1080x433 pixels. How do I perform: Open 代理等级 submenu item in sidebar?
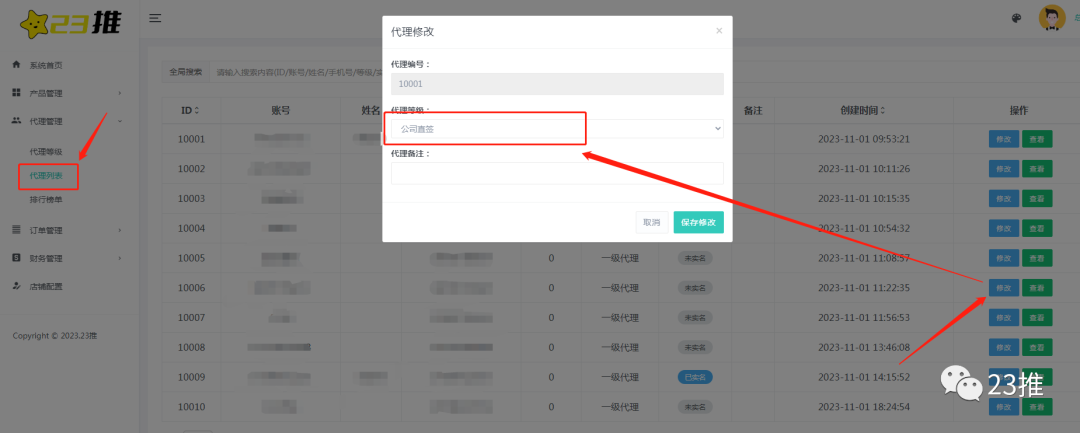pos(46,151)
